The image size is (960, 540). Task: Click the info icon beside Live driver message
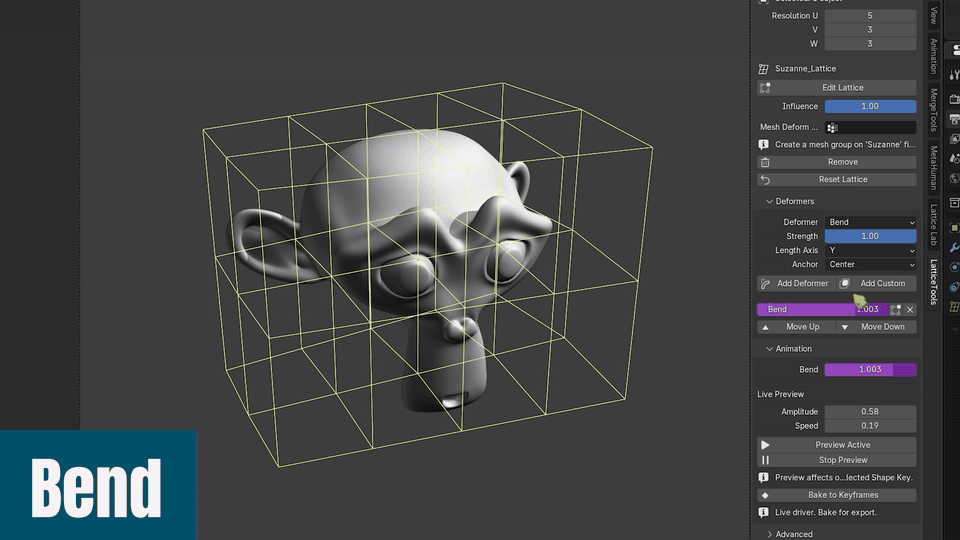763,512
